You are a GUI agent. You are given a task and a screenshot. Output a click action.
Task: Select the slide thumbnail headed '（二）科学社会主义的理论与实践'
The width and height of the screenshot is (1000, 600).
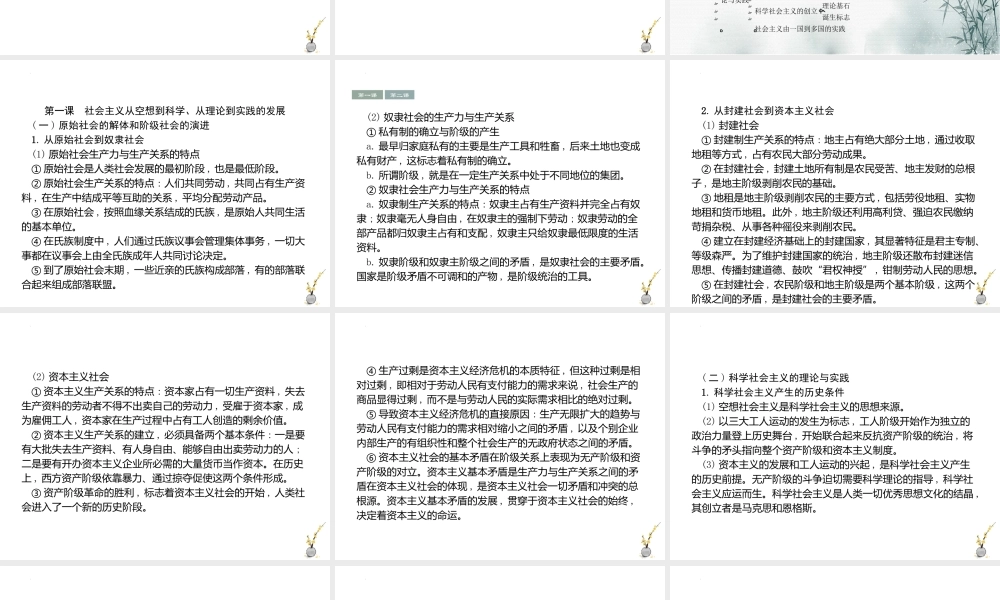(835, 436)
